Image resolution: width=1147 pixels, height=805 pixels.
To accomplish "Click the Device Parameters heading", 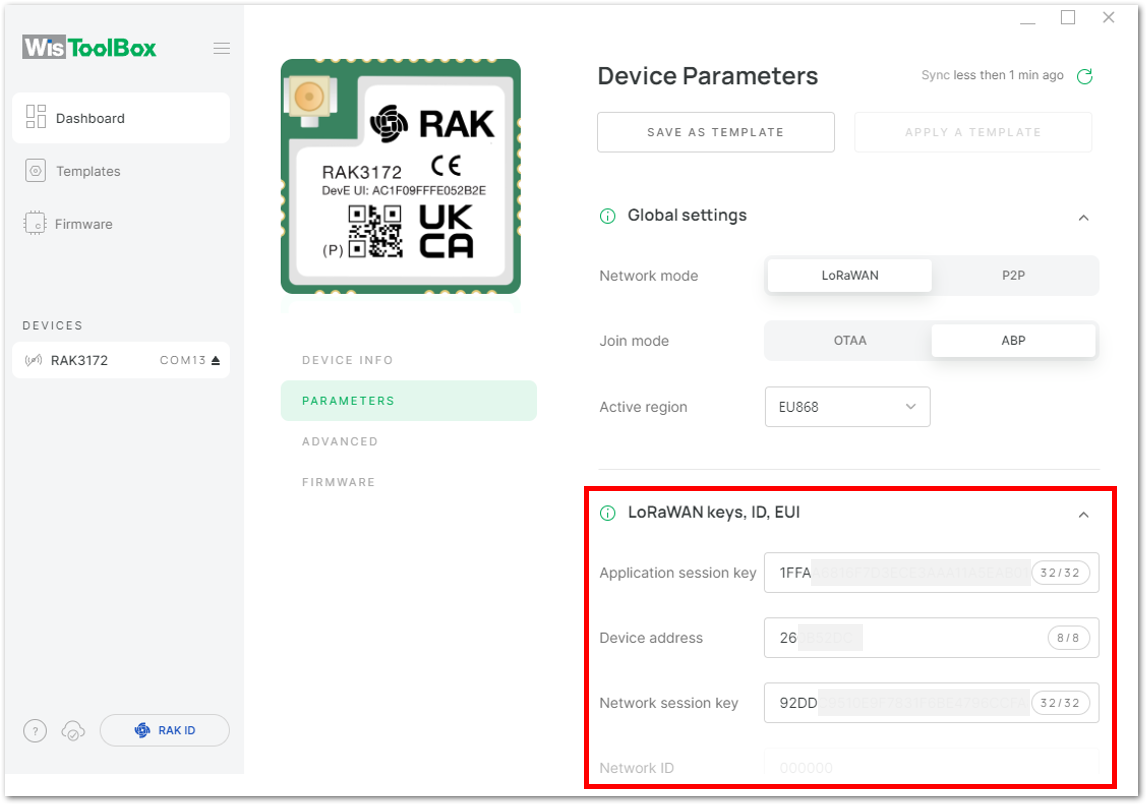I will click(707, 76).
